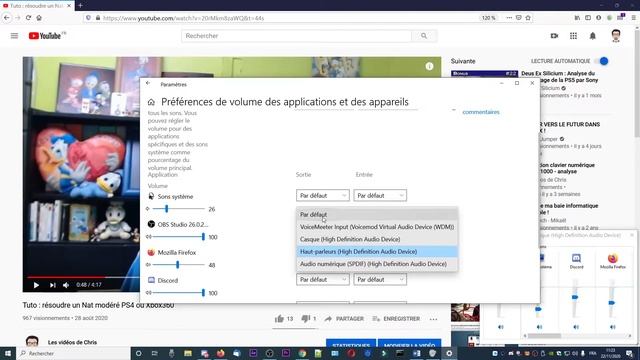Image resolution: width=640 pixels, height=360 pixels.
Task: Open the more actions ellipsis under the video
Action: click(x=433, y=319)
